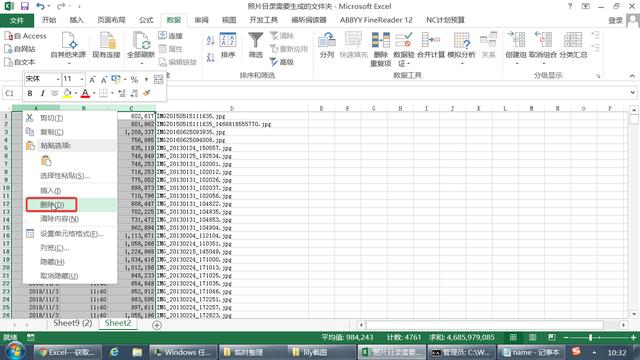Viewport: 640px width, 360px height.
Task: Click the Format Painter brush in mini toolbar
Action: tap(147, 93)
